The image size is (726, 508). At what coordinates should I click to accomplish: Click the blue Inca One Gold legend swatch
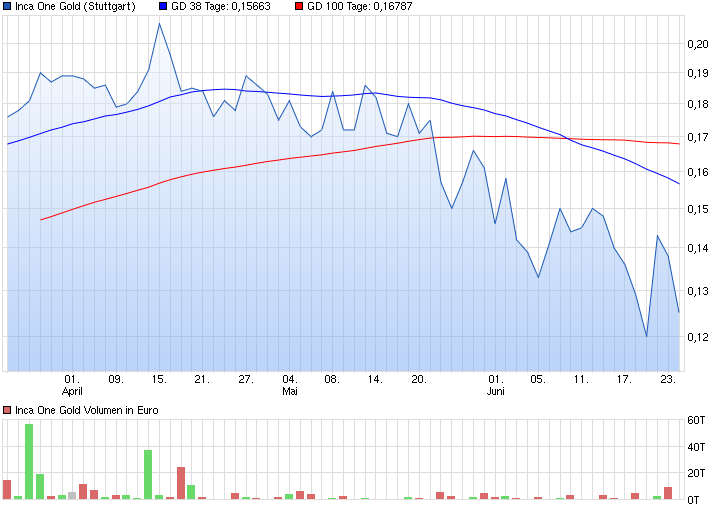[x=7, y=6]
